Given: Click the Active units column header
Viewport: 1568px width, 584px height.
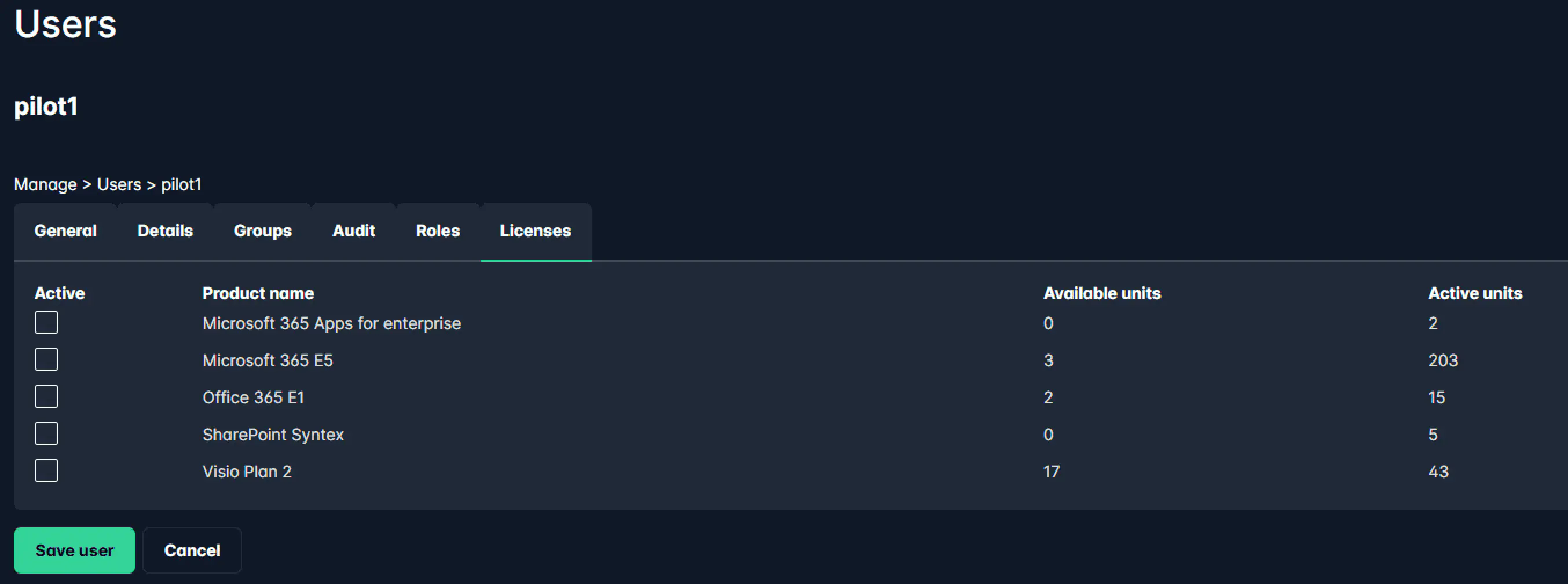Looking at the screenshot, I should pyautogui.click(x=1474, y=293).
